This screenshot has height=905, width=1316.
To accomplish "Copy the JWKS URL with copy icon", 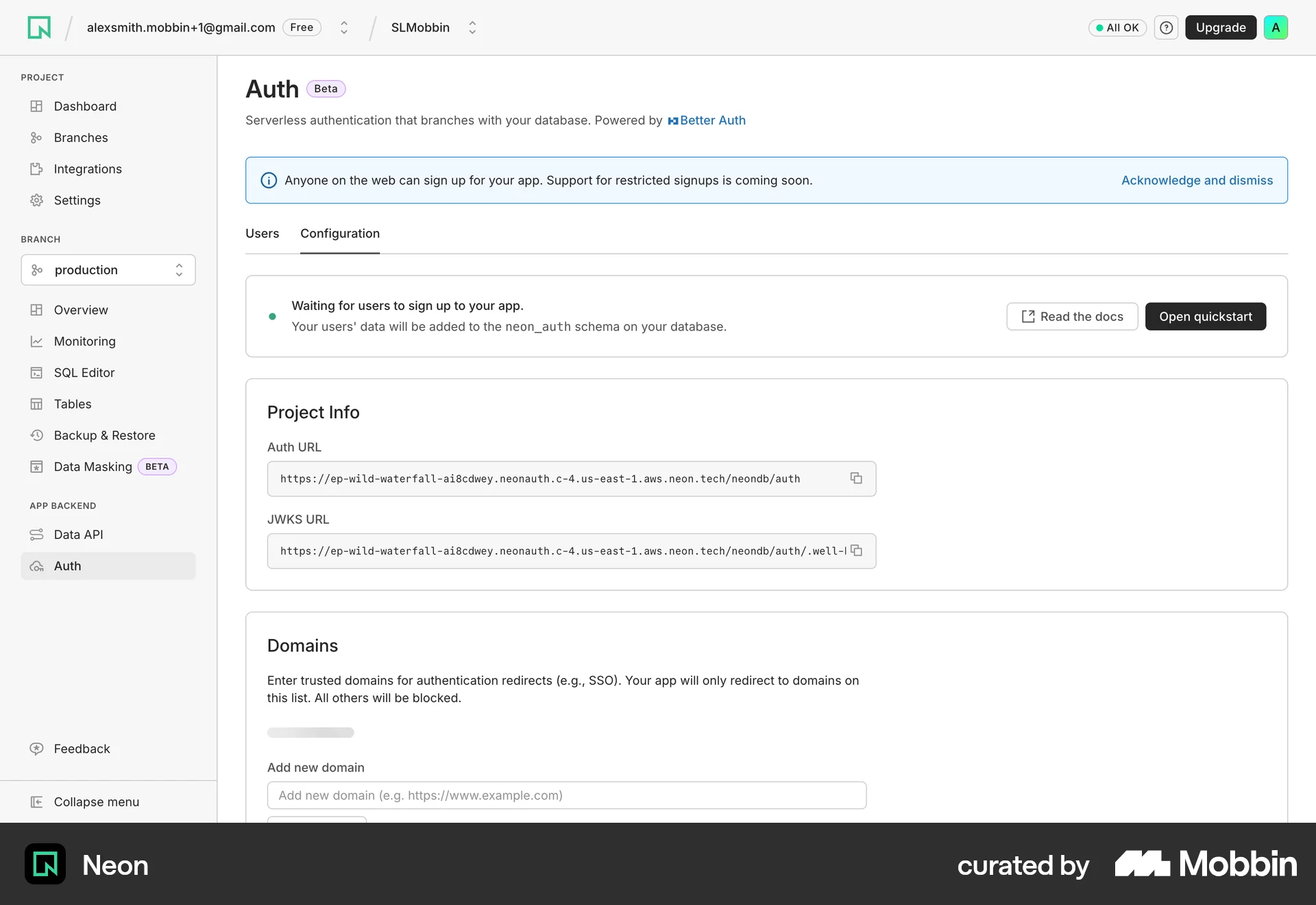I will coord(856,551).
